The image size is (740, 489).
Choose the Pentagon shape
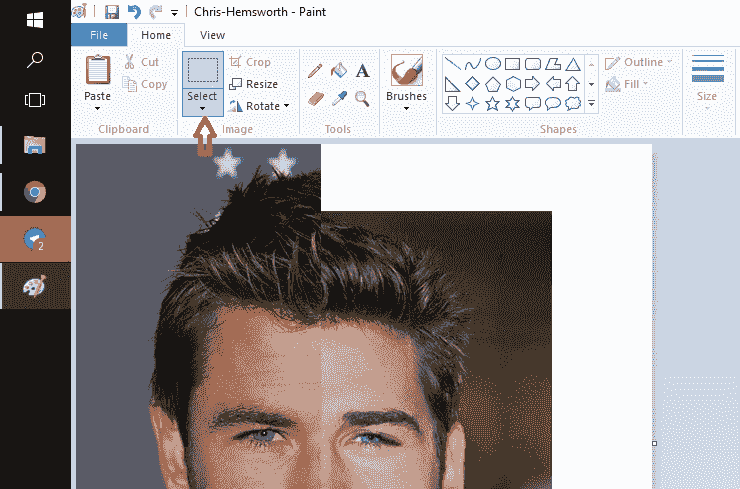click(x=493, y=84)
